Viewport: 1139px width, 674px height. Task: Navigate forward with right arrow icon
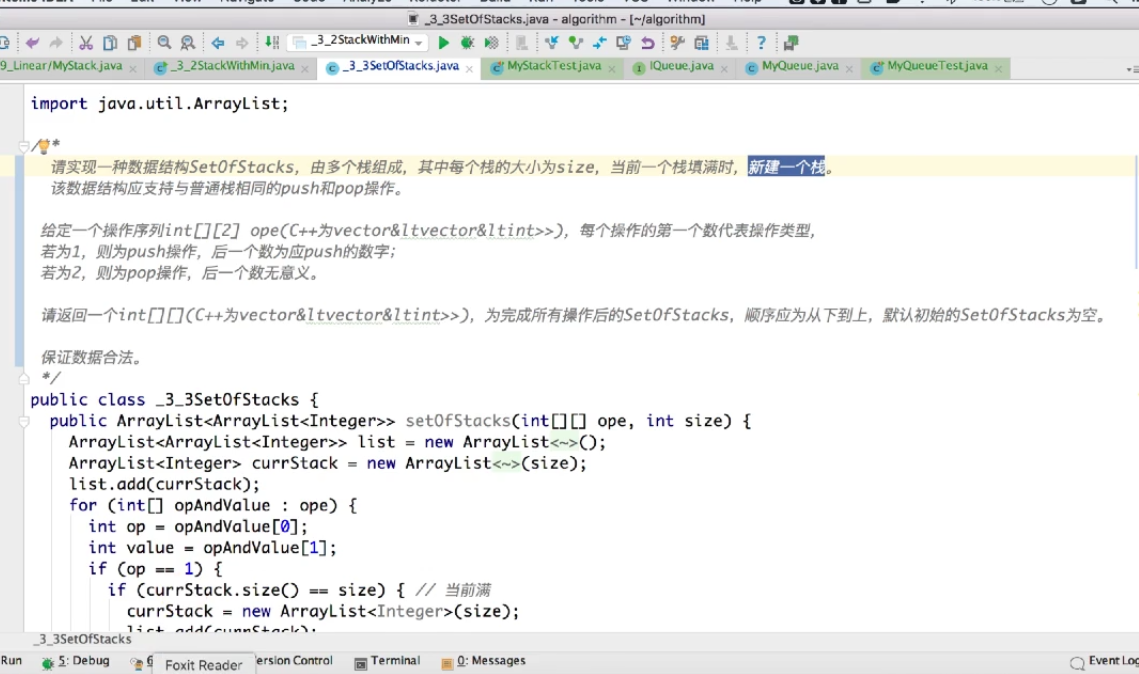click(x=242, y=43)
